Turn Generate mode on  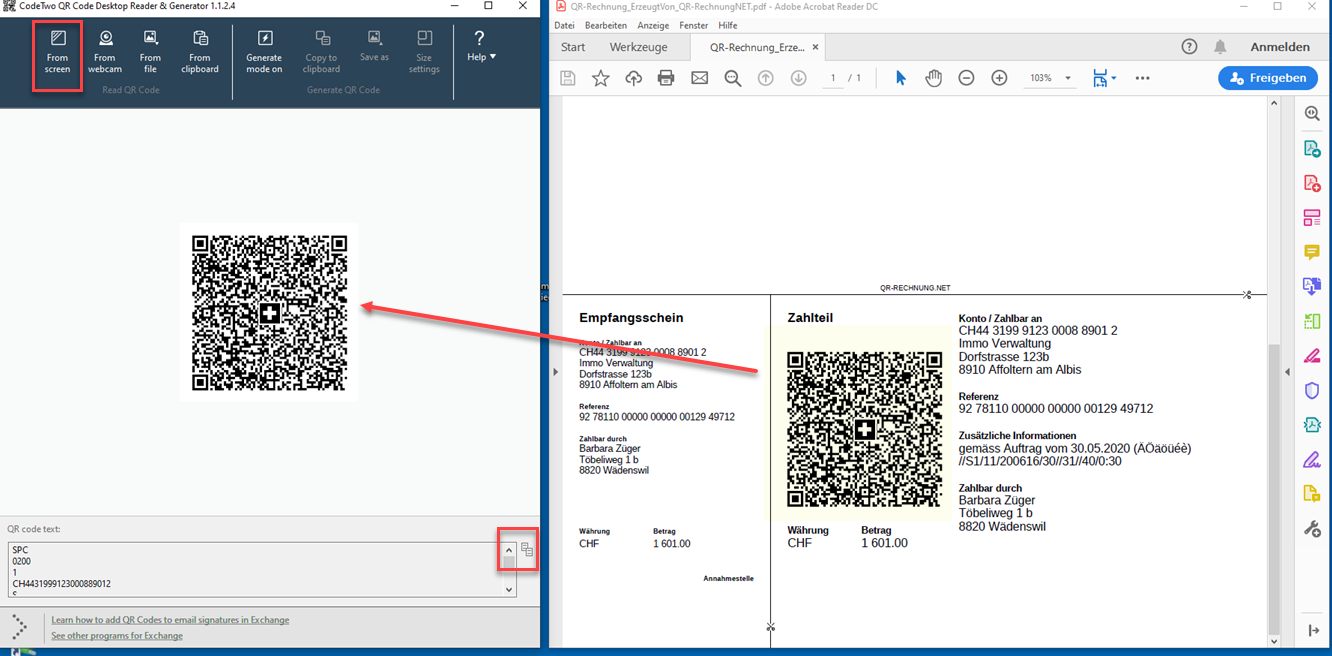264,52
